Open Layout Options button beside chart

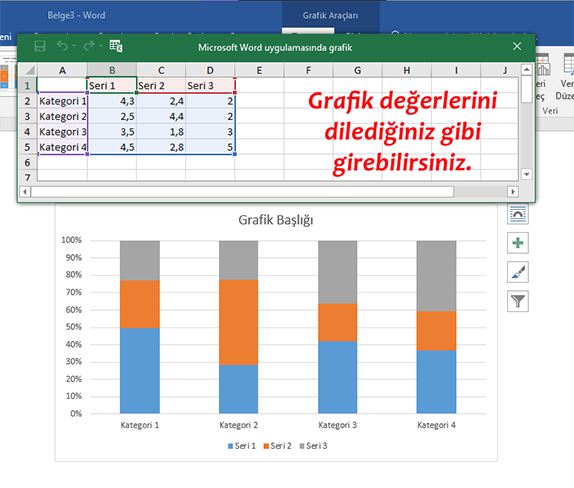tap(518, 214)
